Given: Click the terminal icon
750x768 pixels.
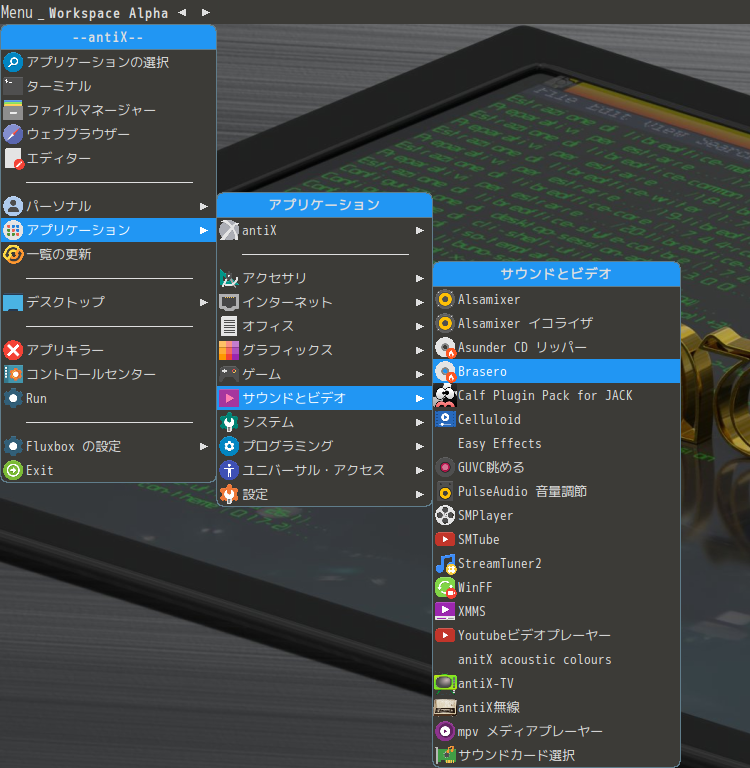Looking at the screenshot, I should pyautogui.click(x=13, y=86).
